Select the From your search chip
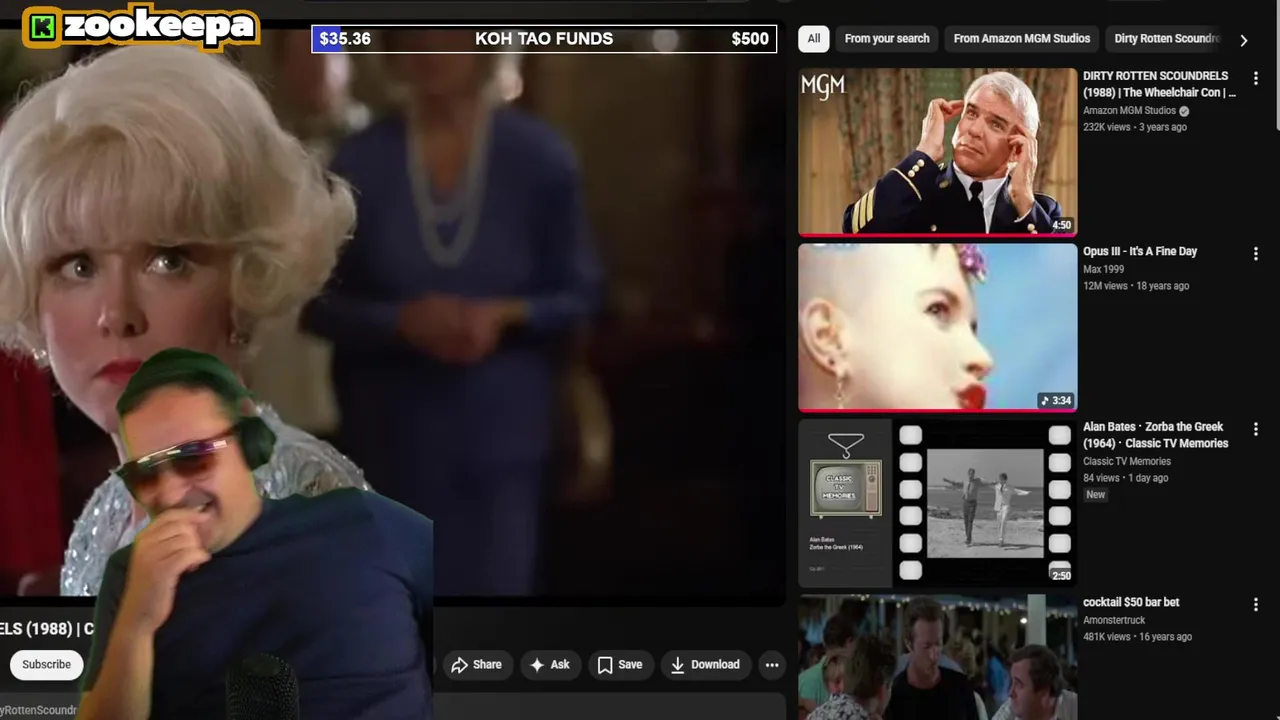 [887, 39]
